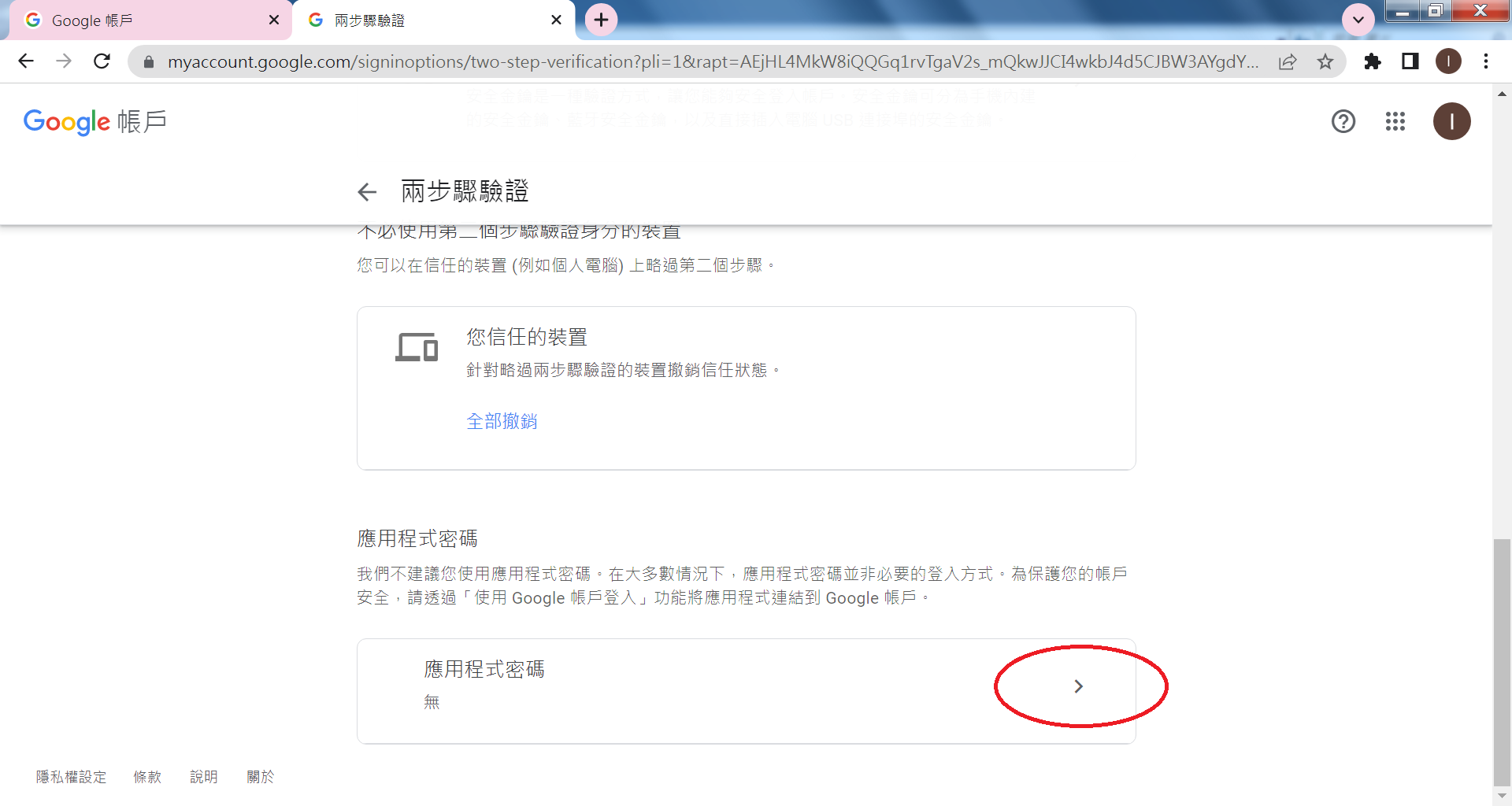Open the 隱私權設定 footer link
Image resolution: width=1512 pixels, height=806 pixels.
point(71,777)
